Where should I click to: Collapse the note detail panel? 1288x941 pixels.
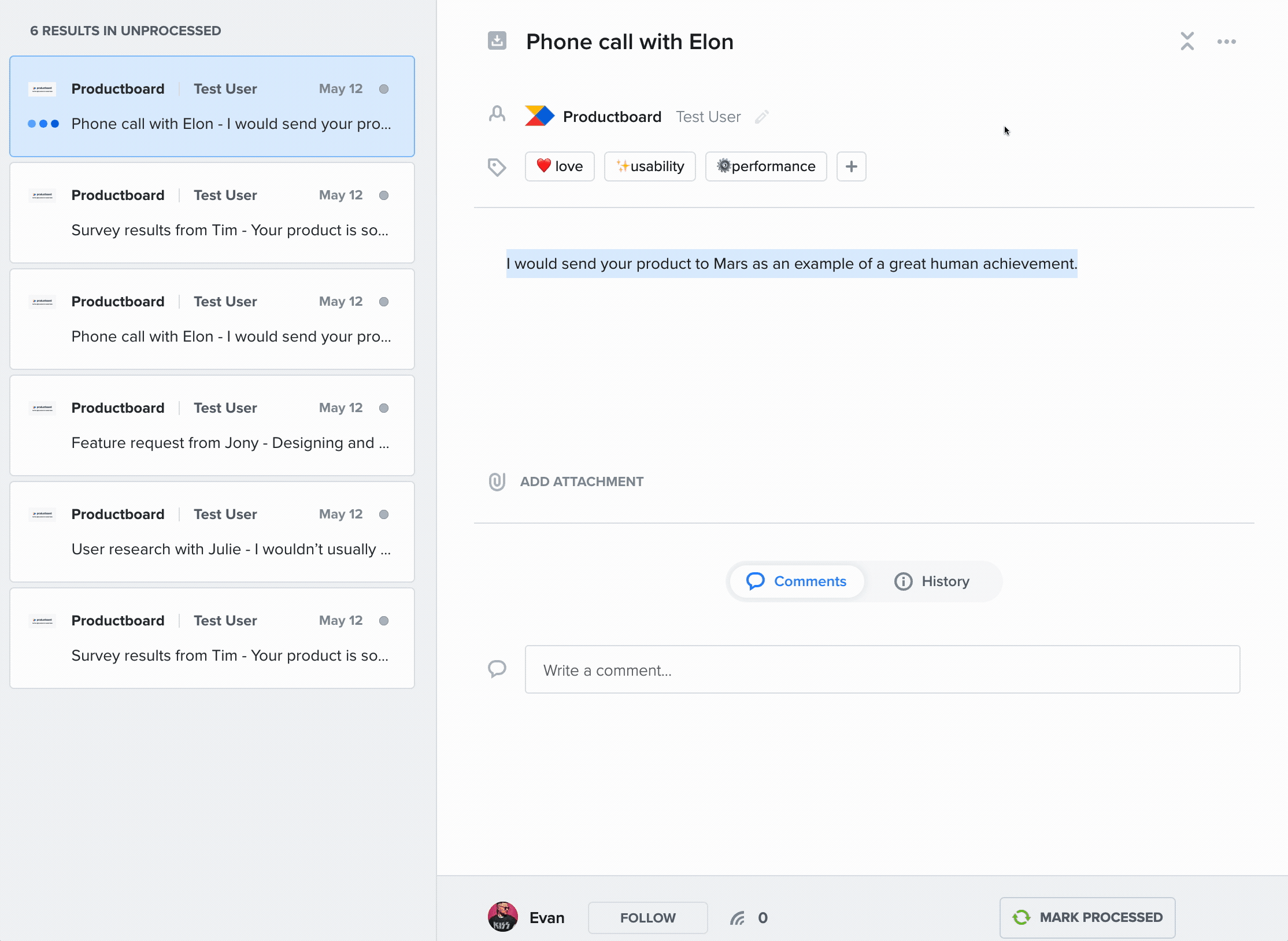pos(1187,41)
